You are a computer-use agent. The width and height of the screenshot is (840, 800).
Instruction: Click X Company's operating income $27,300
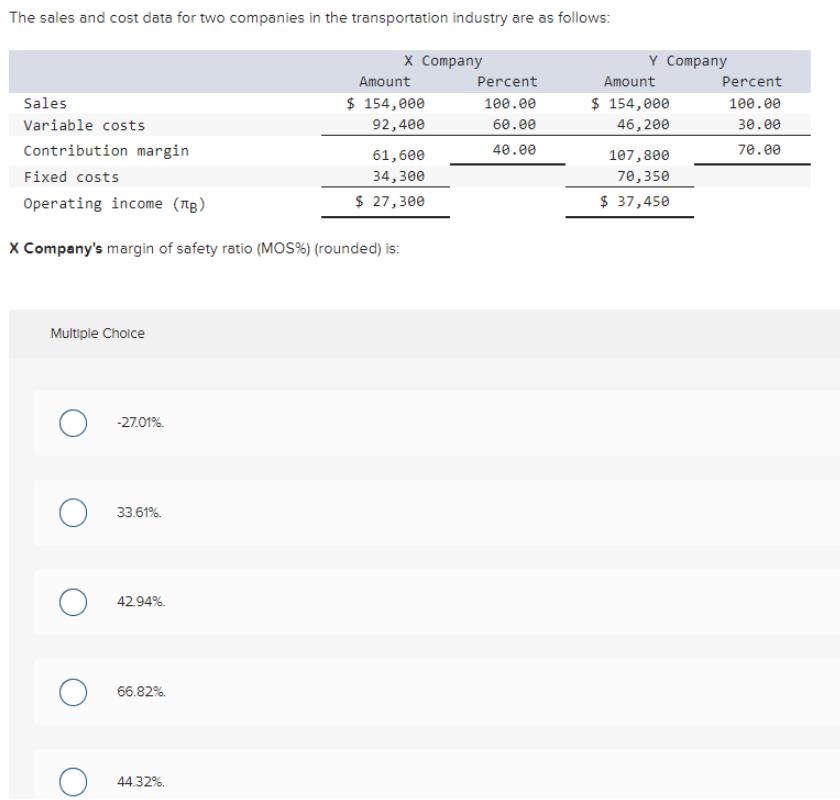[390, 201]
